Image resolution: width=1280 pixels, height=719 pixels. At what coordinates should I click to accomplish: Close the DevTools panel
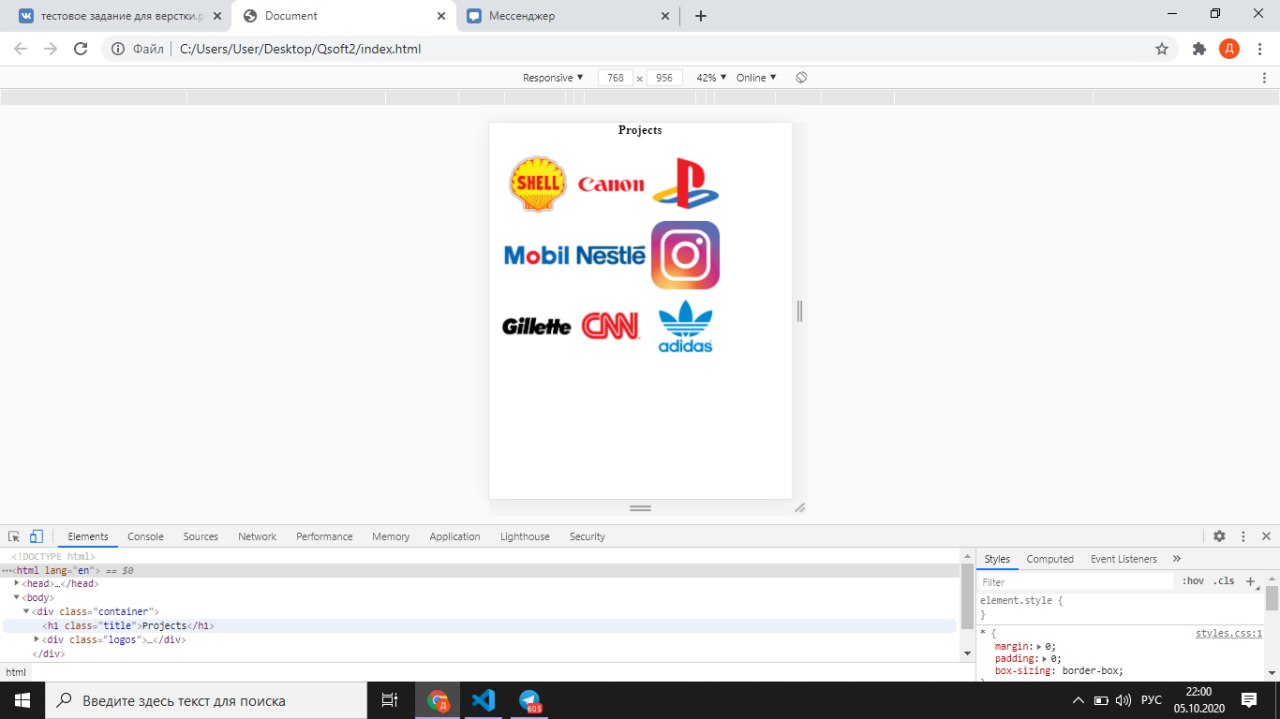(x=1266, y=536)
